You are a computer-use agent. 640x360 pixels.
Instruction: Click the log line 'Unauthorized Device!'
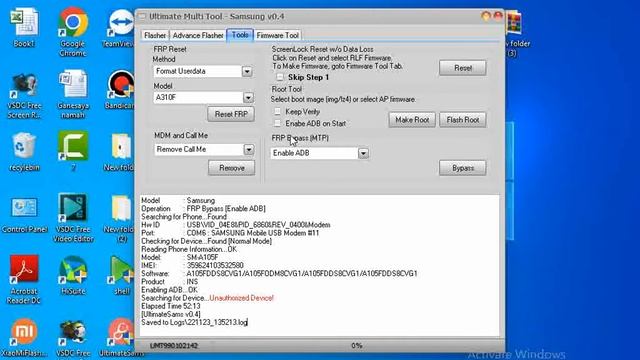click(x=241, y=298)
